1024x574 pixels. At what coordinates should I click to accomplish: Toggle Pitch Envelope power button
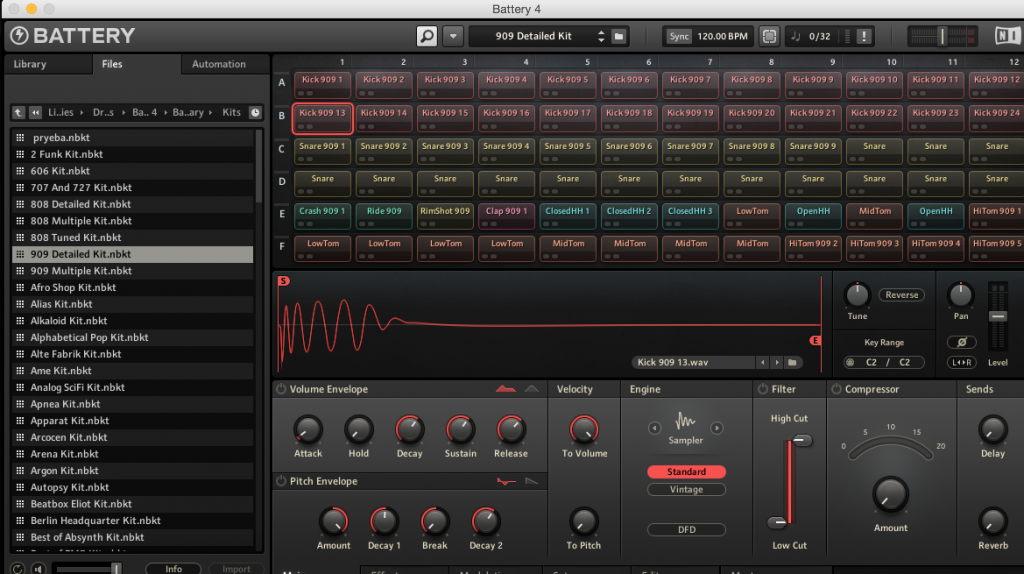[281, 481]
